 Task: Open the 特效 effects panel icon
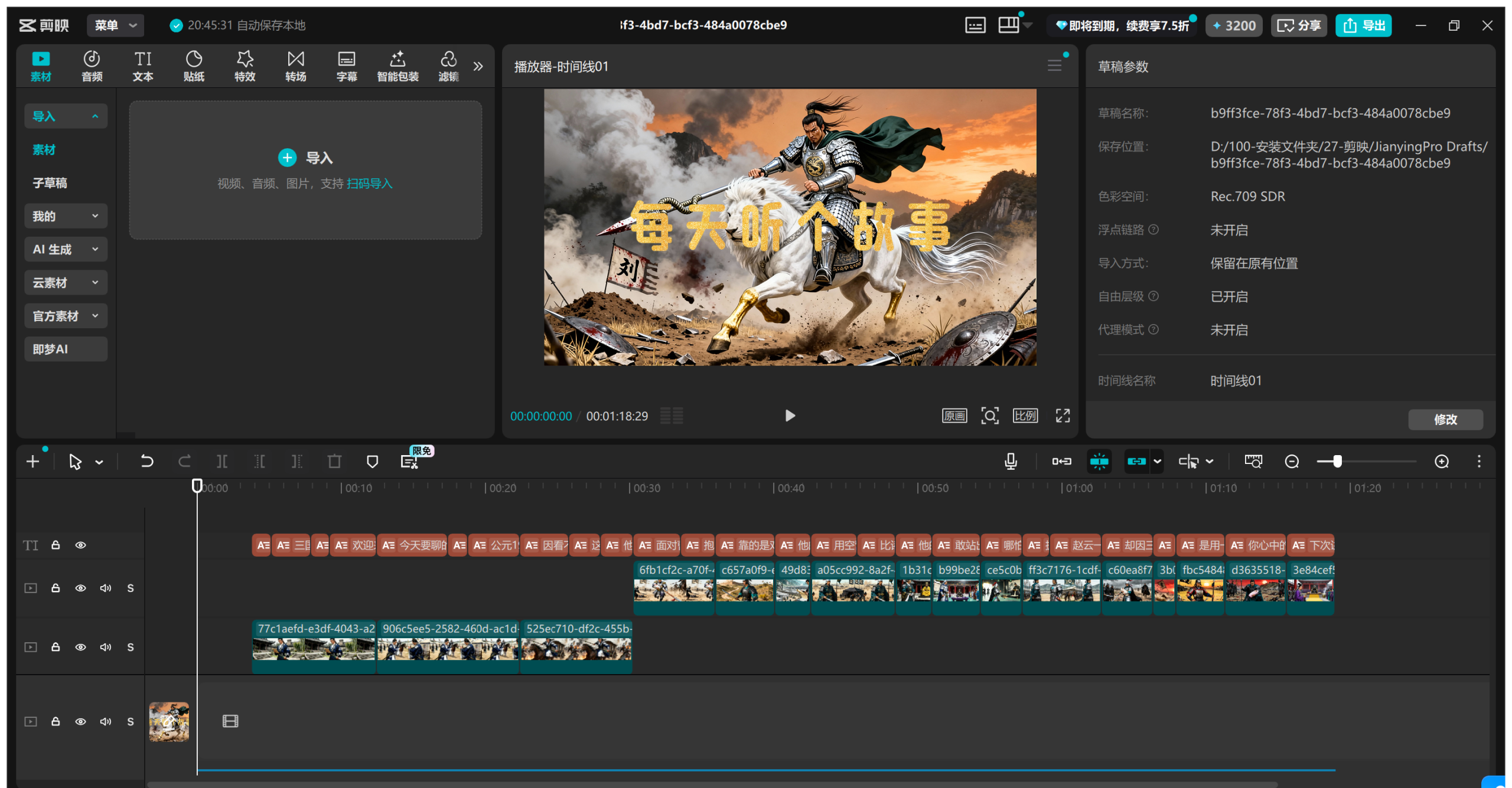[245, 66]
